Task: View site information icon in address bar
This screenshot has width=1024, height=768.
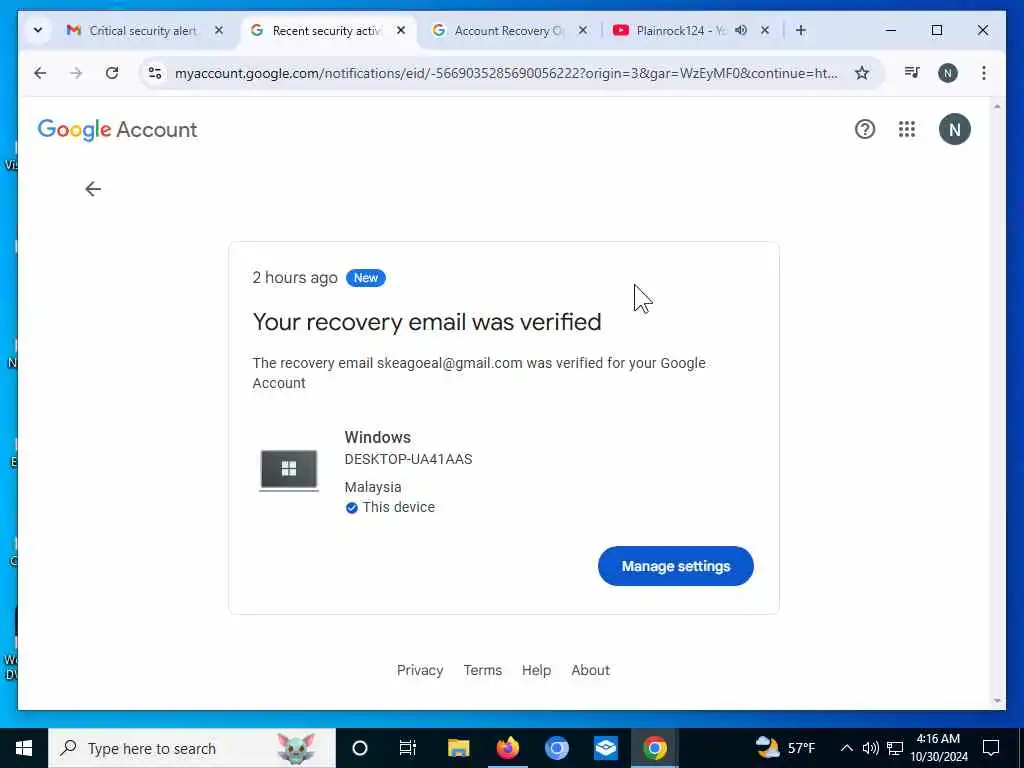Action: (155, 73)
